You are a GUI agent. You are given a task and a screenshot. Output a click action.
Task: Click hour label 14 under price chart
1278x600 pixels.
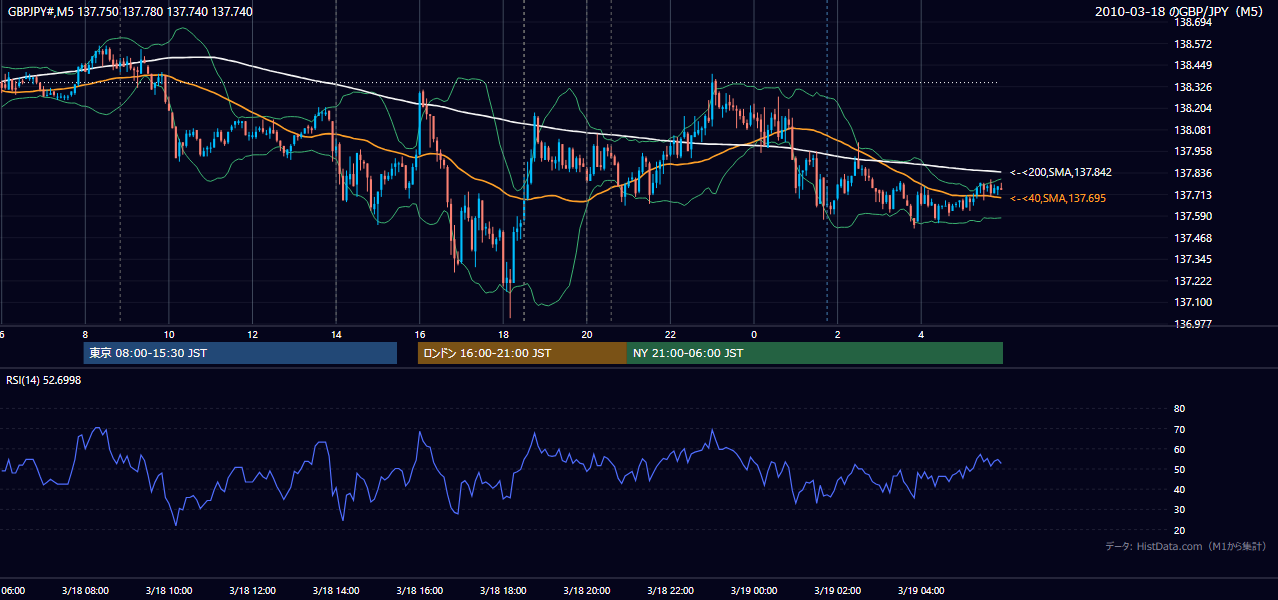pyautogui.click(x=337, y=334)
